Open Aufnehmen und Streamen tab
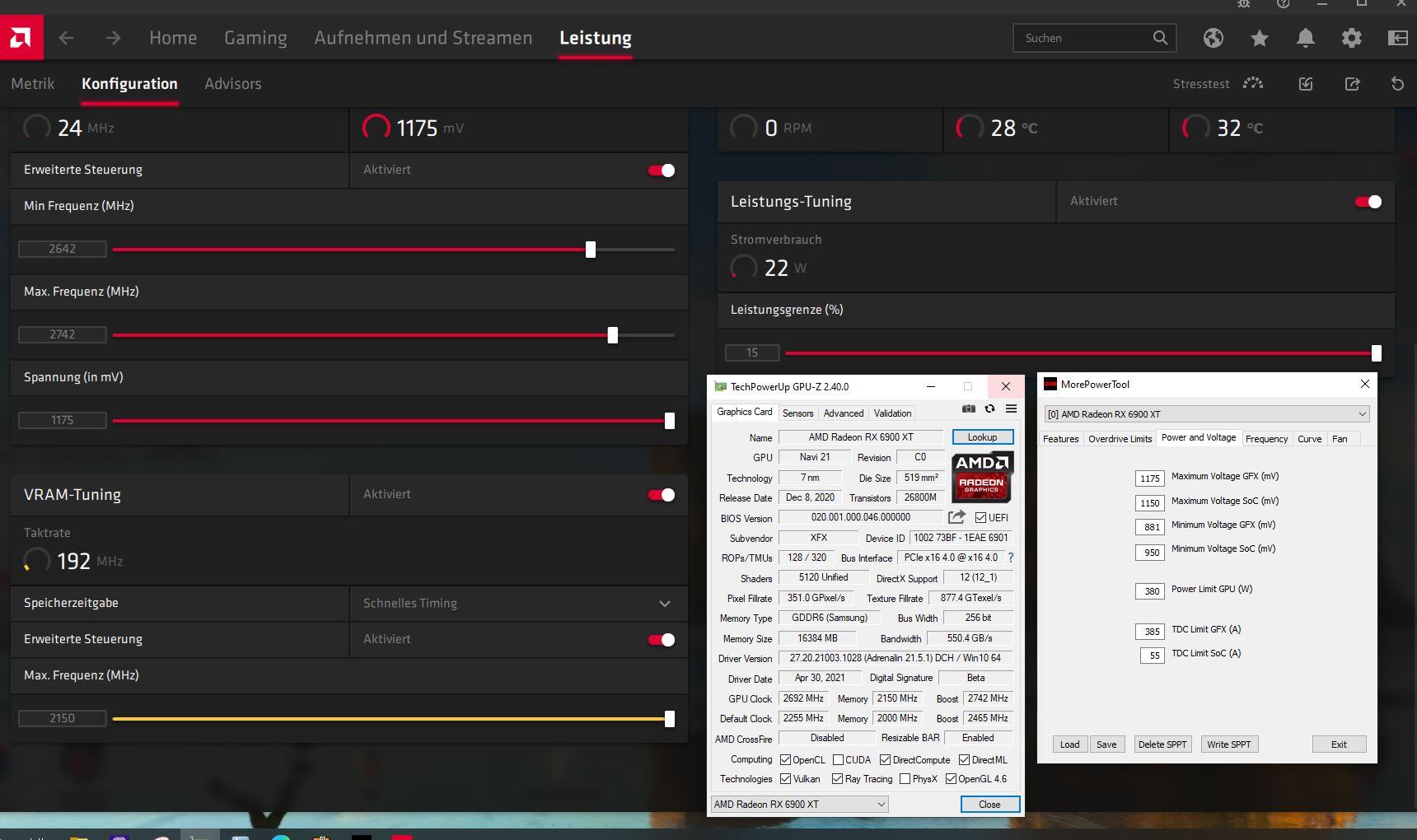The width and height of the screenshot is (1417, 840). tap(423, 38)
